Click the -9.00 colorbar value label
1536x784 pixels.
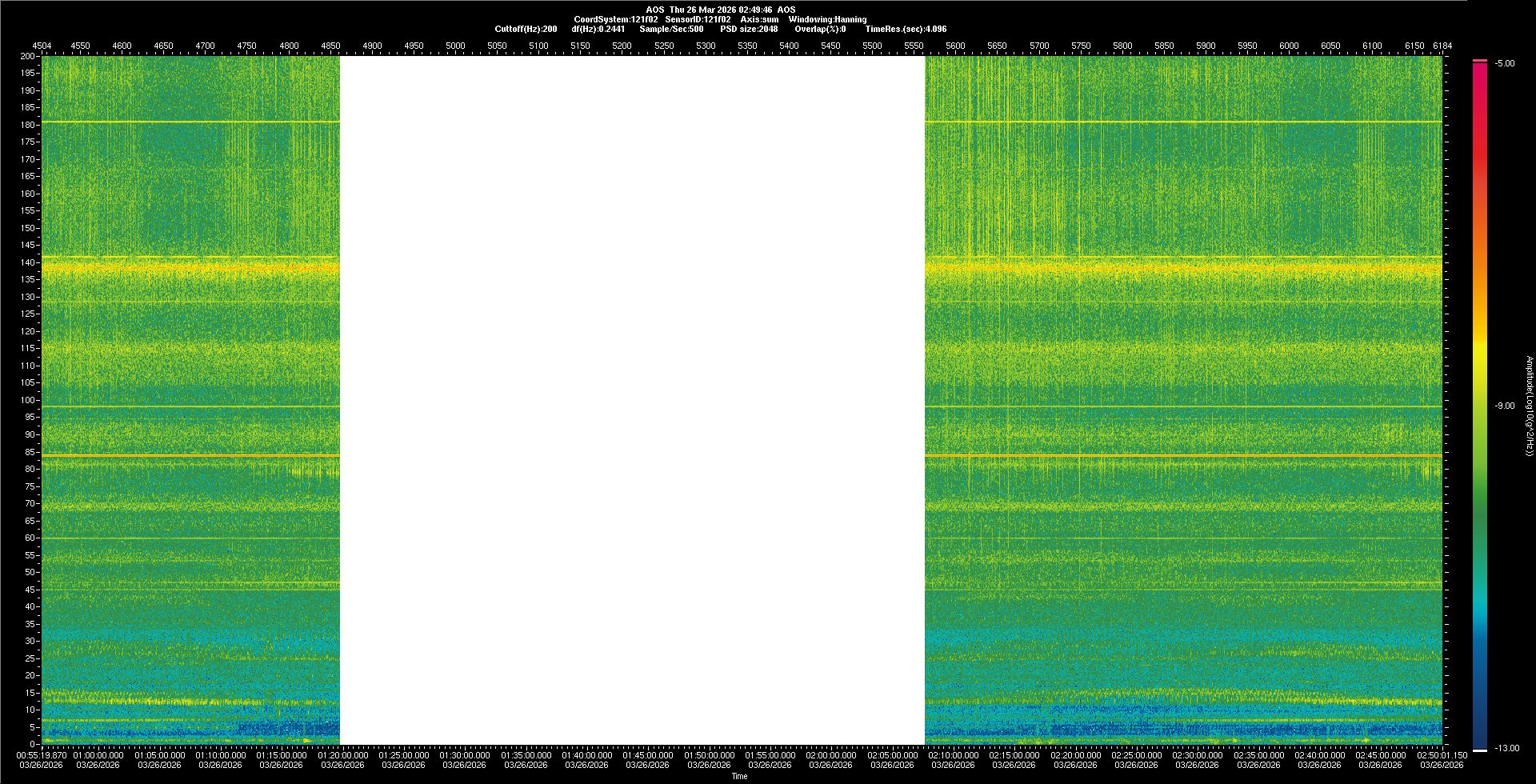tap(1504, 406)
